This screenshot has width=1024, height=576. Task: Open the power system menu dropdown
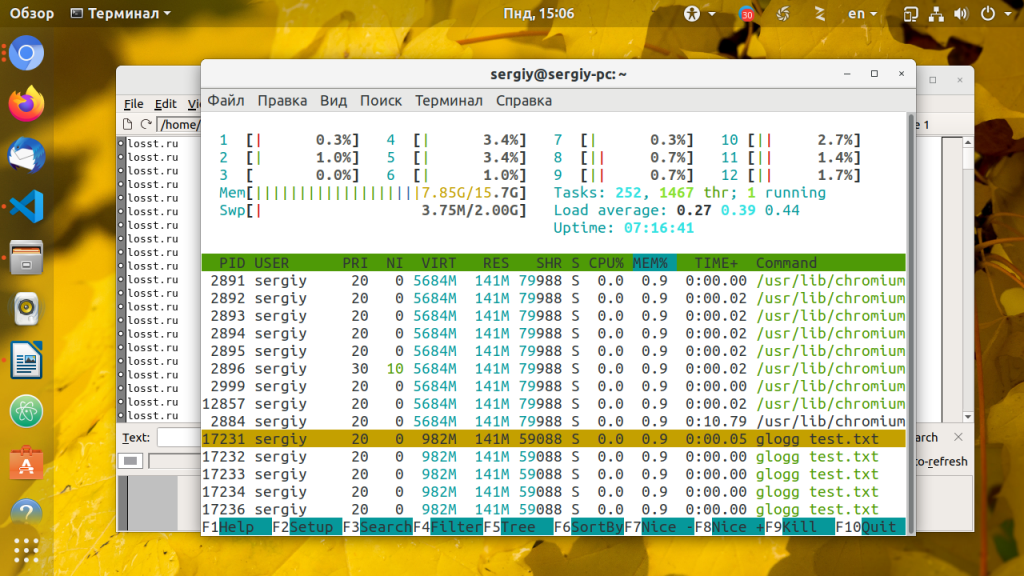[x=993, y=14]
